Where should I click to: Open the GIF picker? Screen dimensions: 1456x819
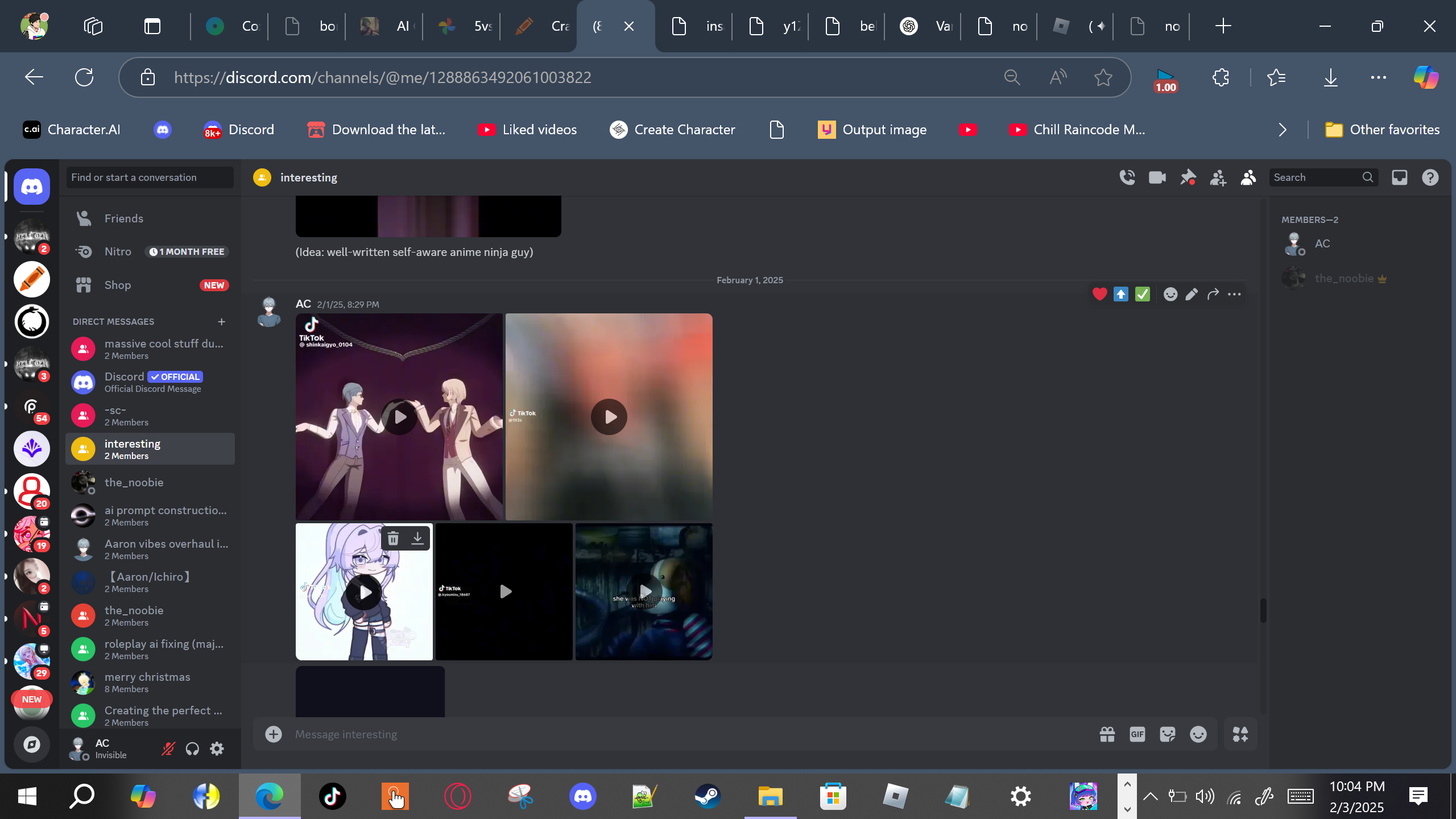[x=1137, y=734]
